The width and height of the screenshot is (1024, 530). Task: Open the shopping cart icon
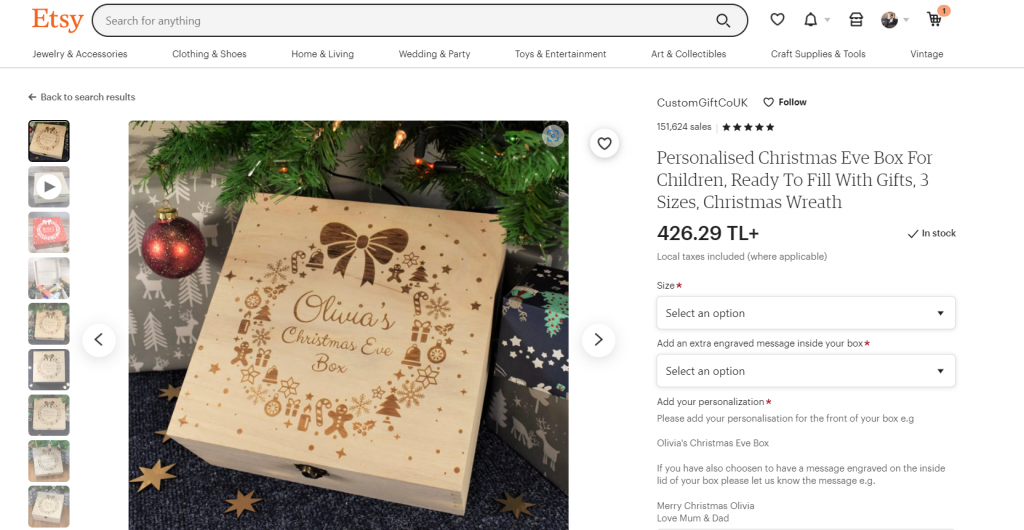(x=935, y=19)
